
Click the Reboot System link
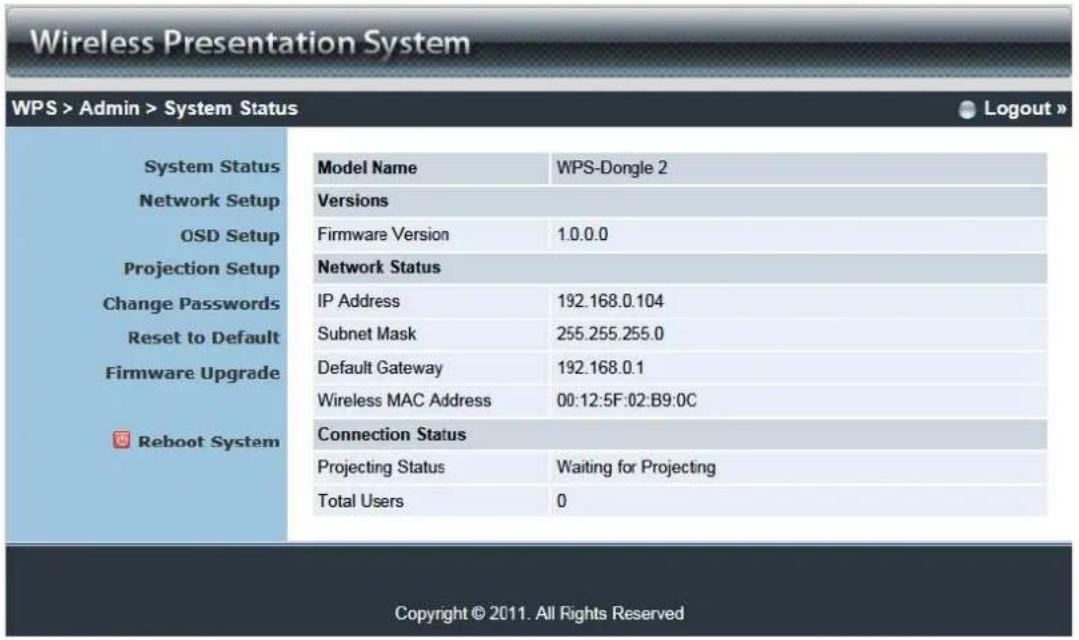pos(209,442)
